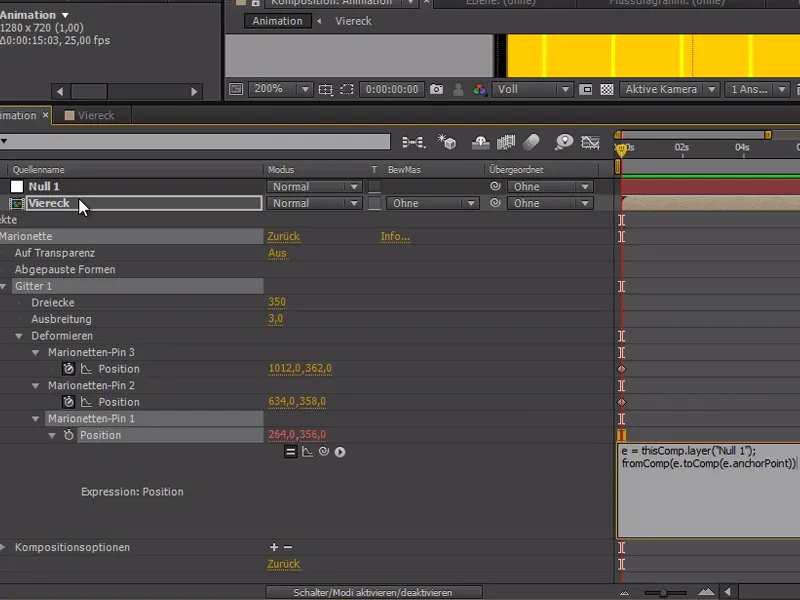800x600 pixels.
Task: Collapse the Deformieren group
Action: click(x=19, y=336)
